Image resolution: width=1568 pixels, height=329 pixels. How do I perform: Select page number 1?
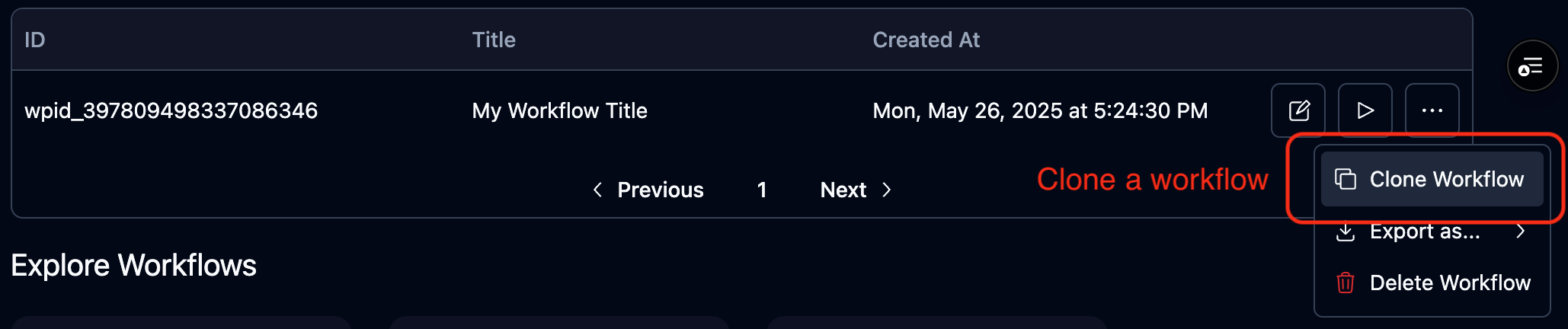tap(762, 190)
